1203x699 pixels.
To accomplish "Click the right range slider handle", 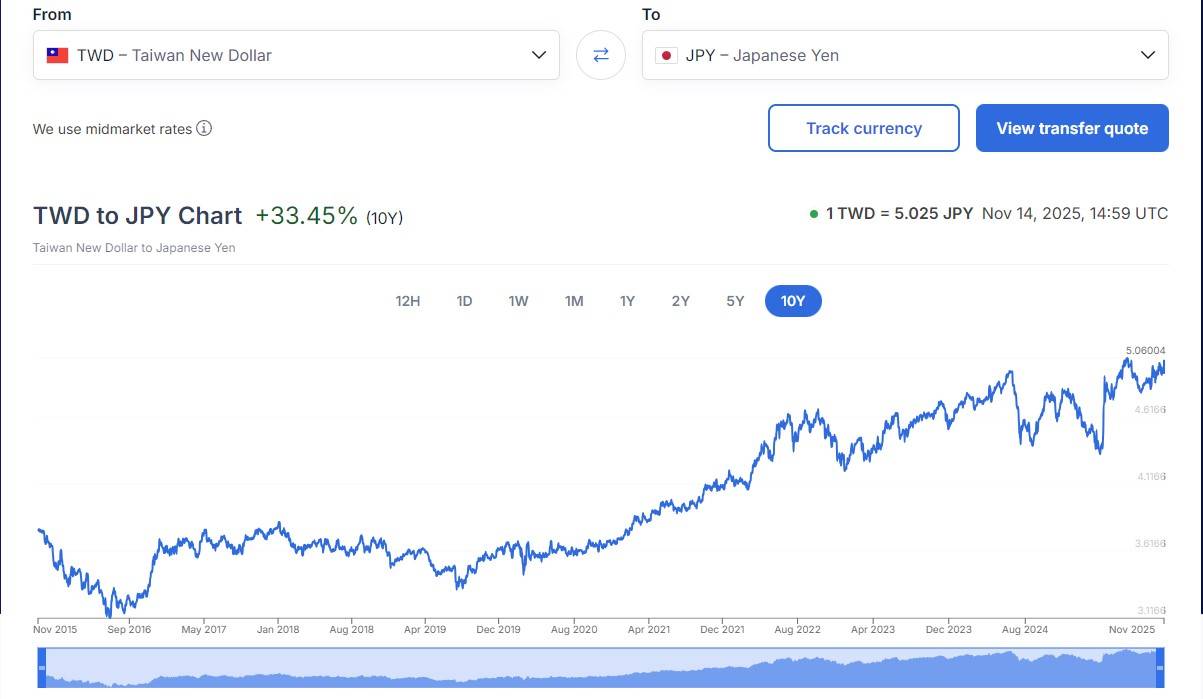I will (x=1160, y=667).
